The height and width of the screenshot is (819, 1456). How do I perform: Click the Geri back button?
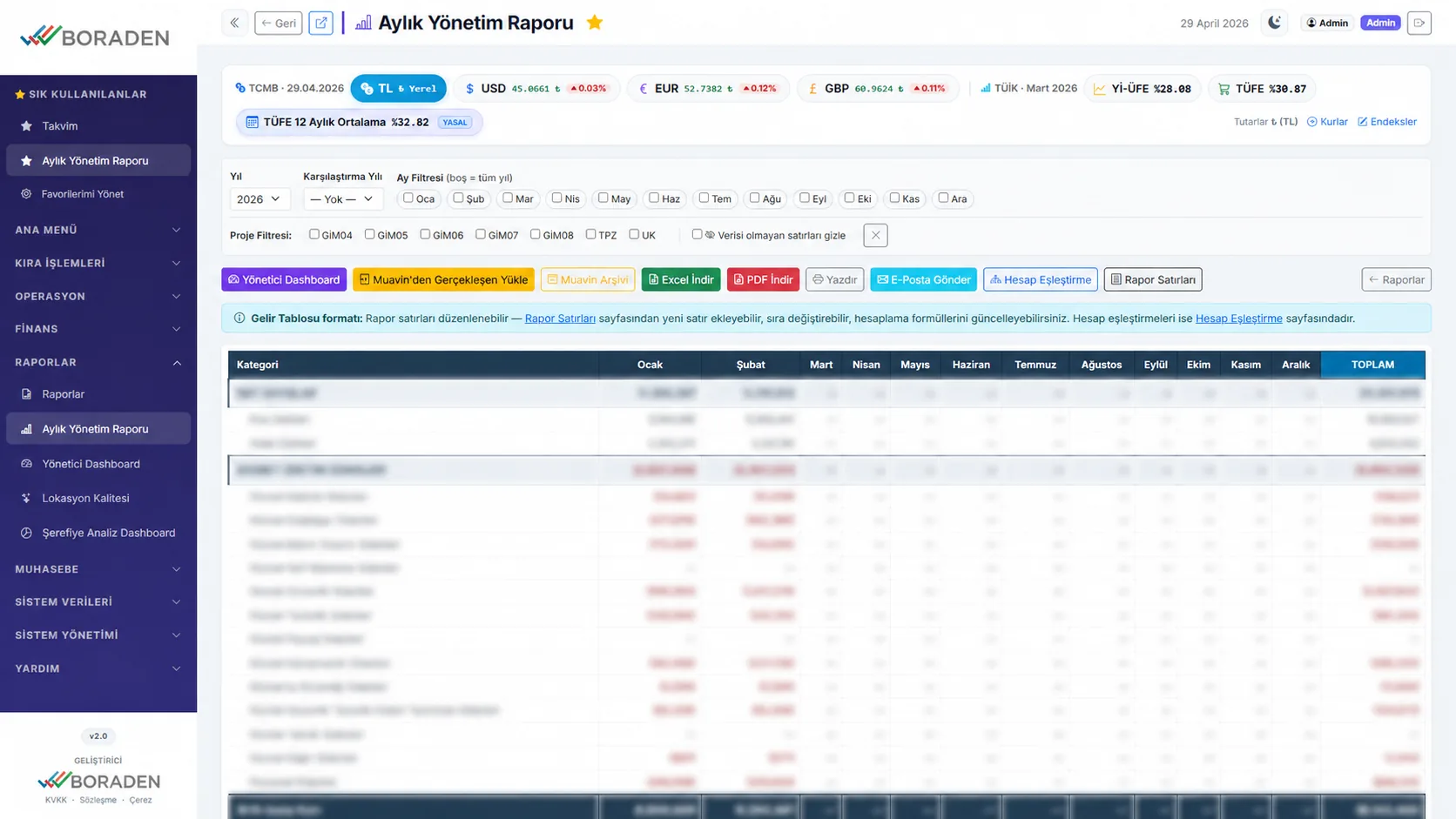279,23
